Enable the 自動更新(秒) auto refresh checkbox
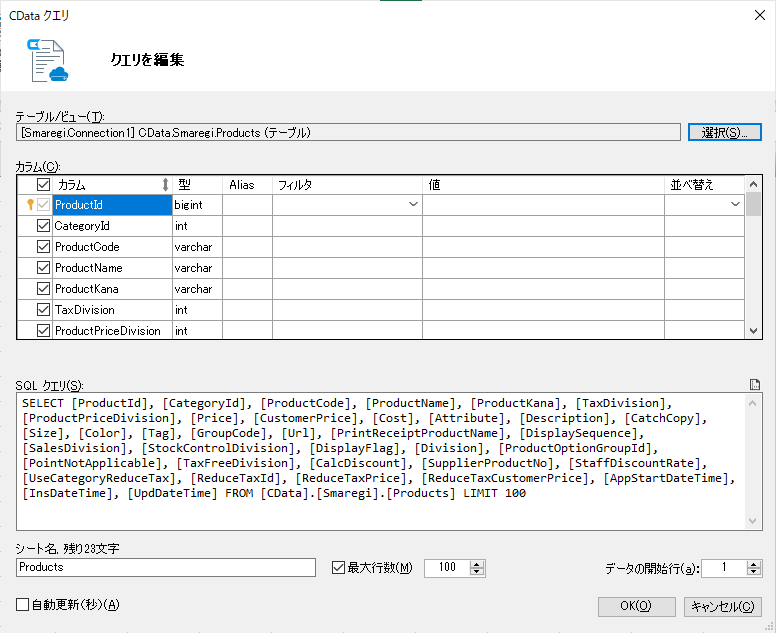 [x=22, y=604]
